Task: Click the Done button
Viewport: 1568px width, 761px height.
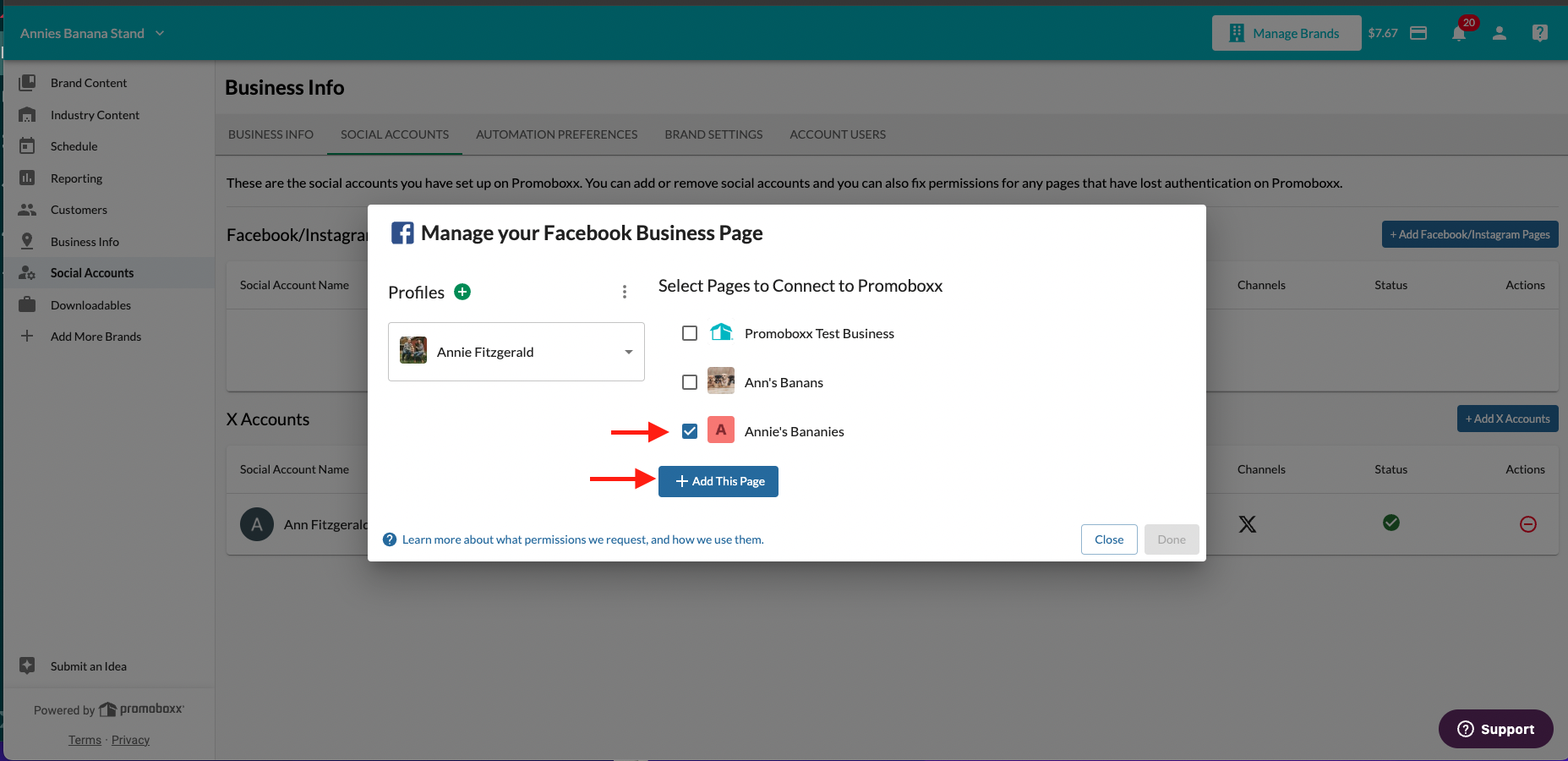Action: pyautogui.click(x=1172, y=539)
